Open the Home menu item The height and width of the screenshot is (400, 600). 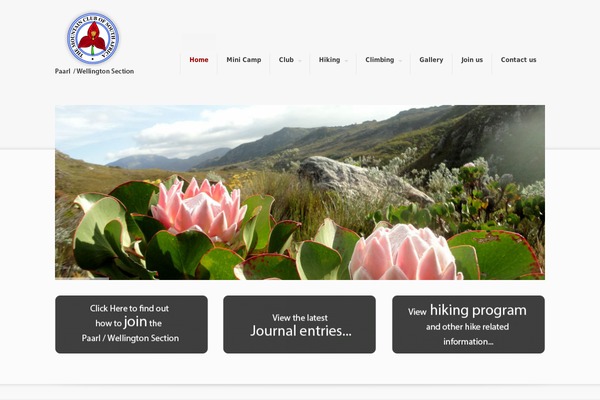click(199, 60)
